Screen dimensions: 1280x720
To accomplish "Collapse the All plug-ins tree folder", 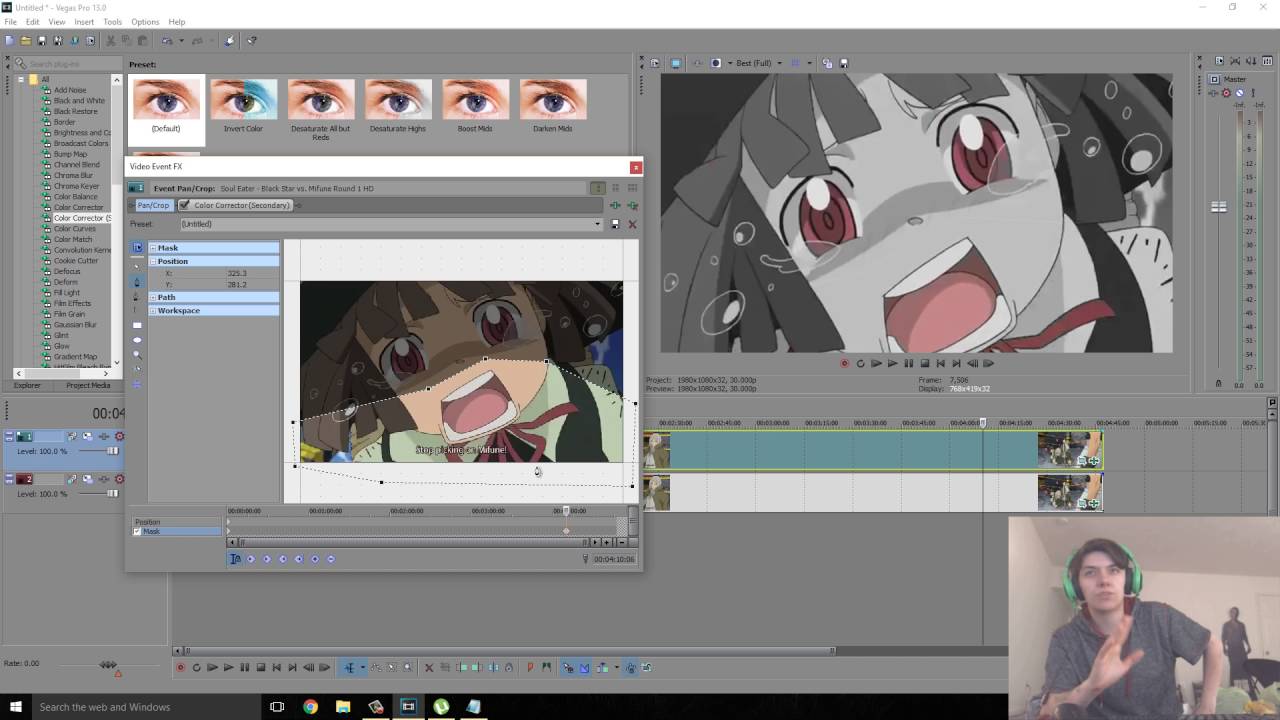I will pos(21,79).
